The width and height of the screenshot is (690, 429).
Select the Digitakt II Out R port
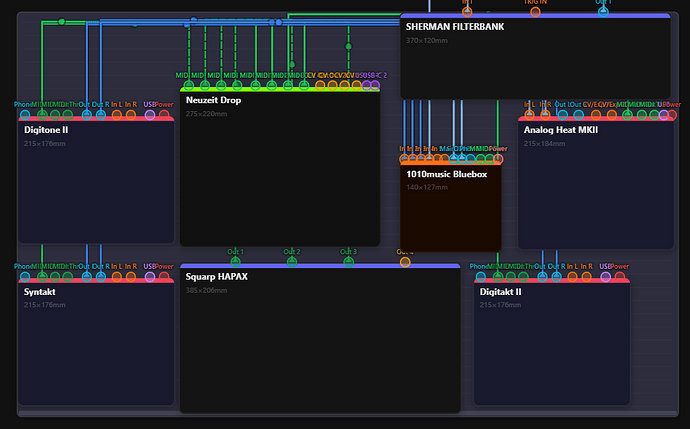point(557,277)
